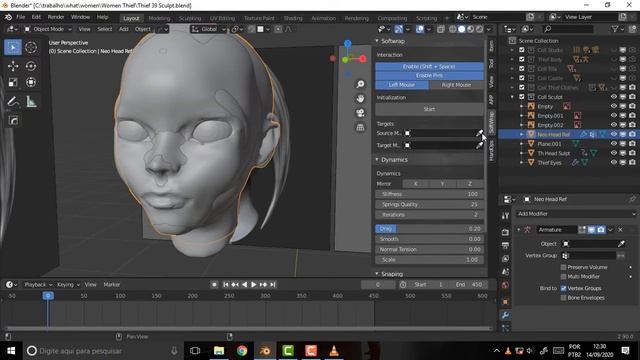Click the pan view hand icon
This screenshot has height=360, width=640.
click(x=360, y=98)
